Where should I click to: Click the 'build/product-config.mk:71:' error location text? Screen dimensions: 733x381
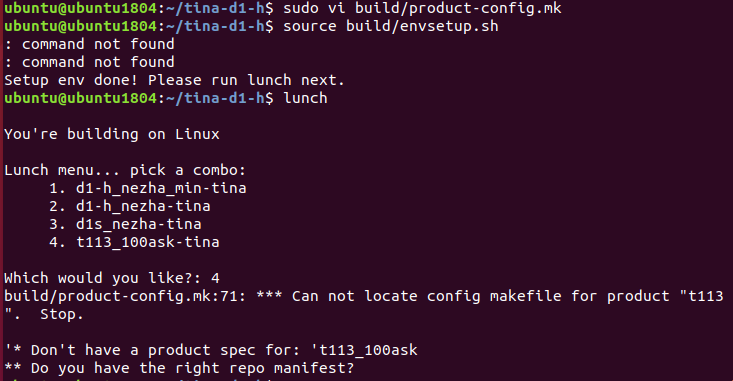125,296
